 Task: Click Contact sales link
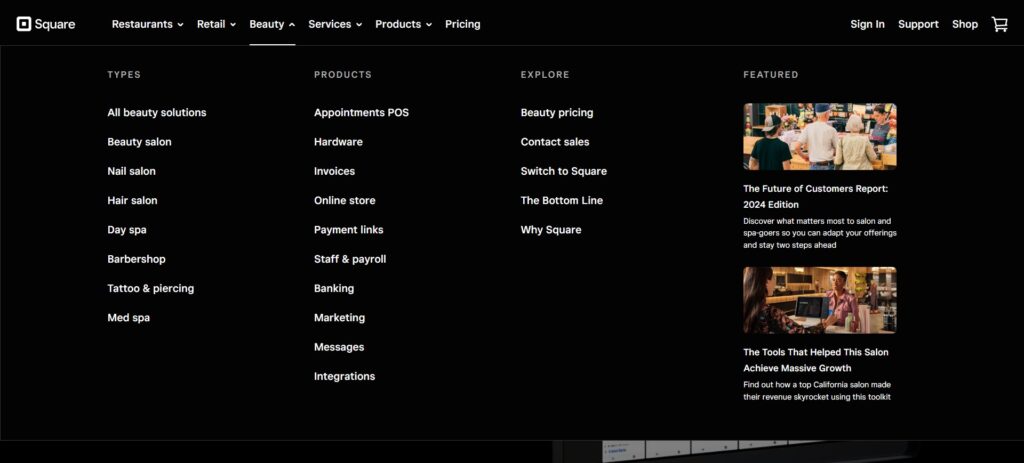tap(555, 142)
